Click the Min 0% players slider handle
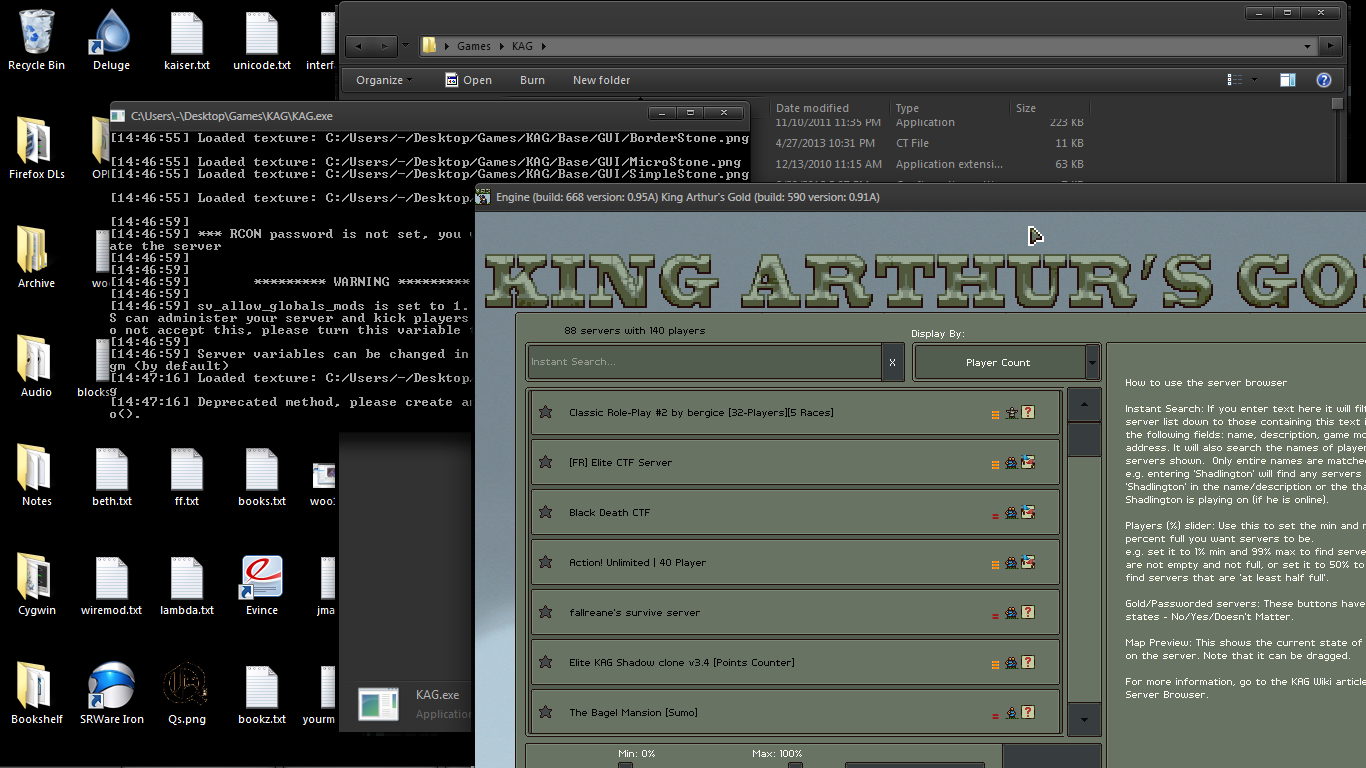This screenshot has height=768, width=1366. [x=625, y=765]
